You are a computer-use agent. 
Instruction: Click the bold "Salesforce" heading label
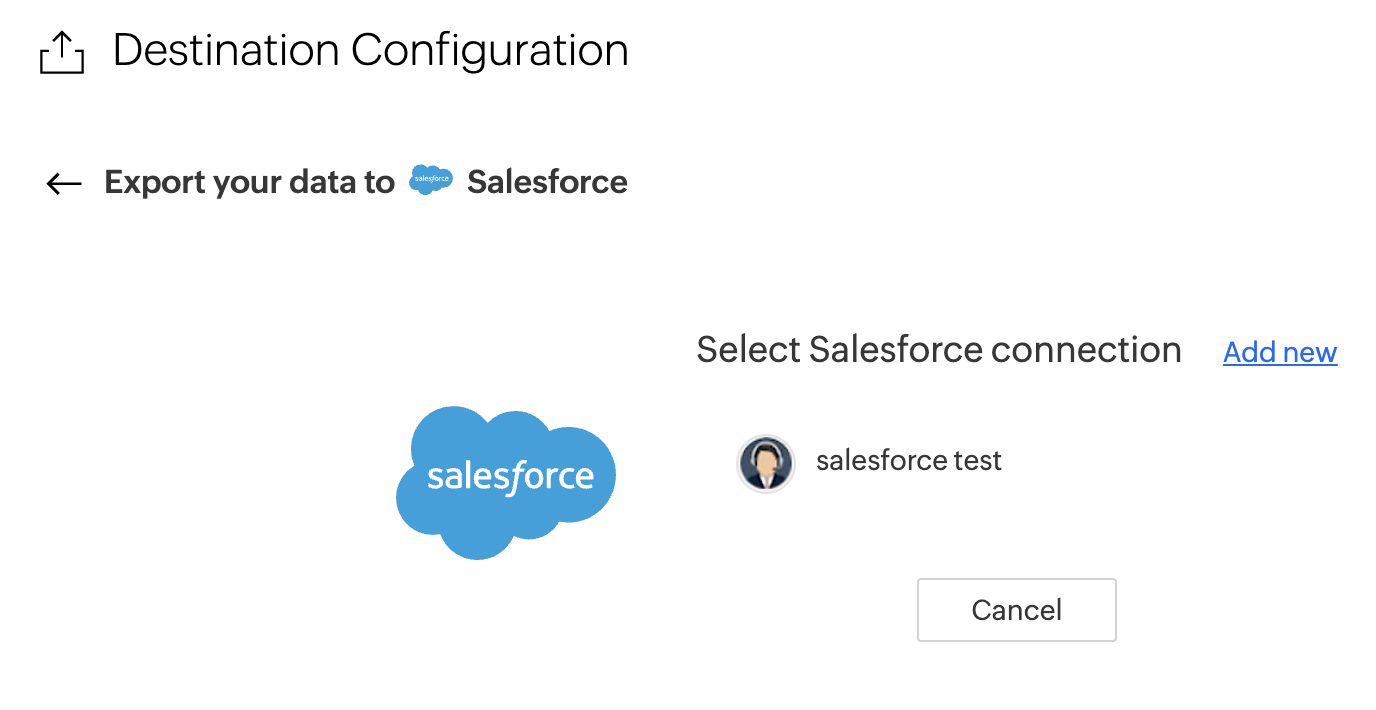(547, 182)
